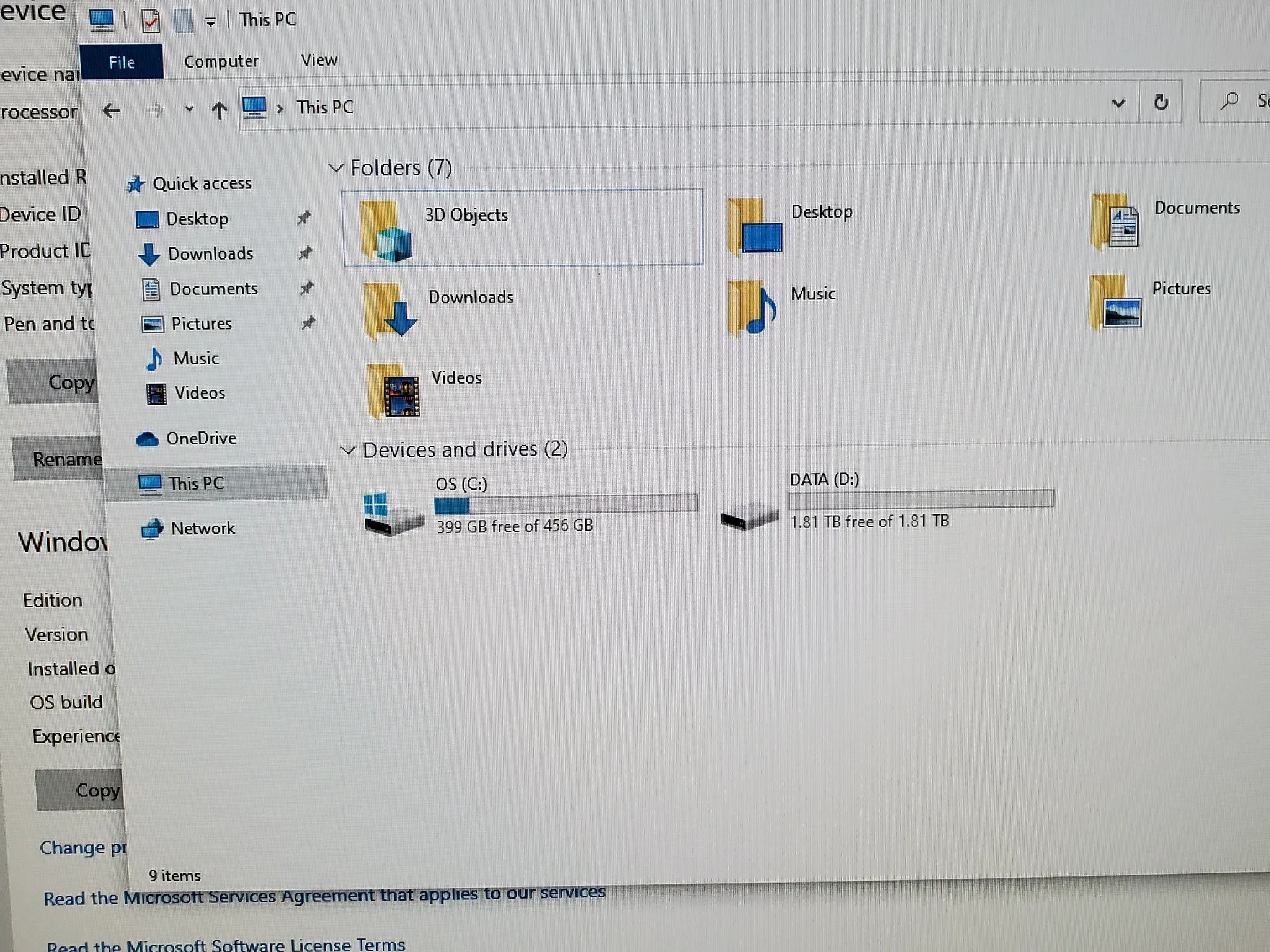Click '399 GB free of 456 GB' text

(x=515, y=526)
